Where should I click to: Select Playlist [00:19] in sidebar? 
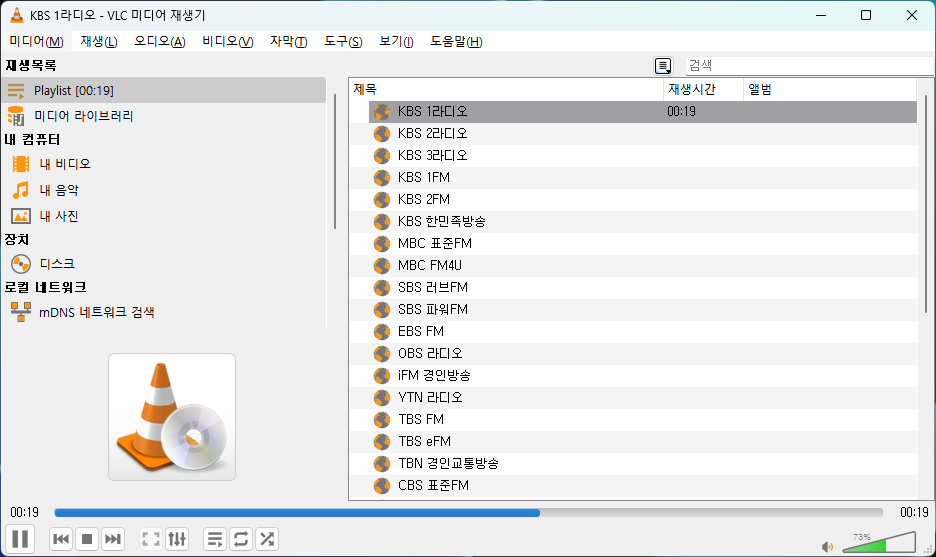pos(165,90)
